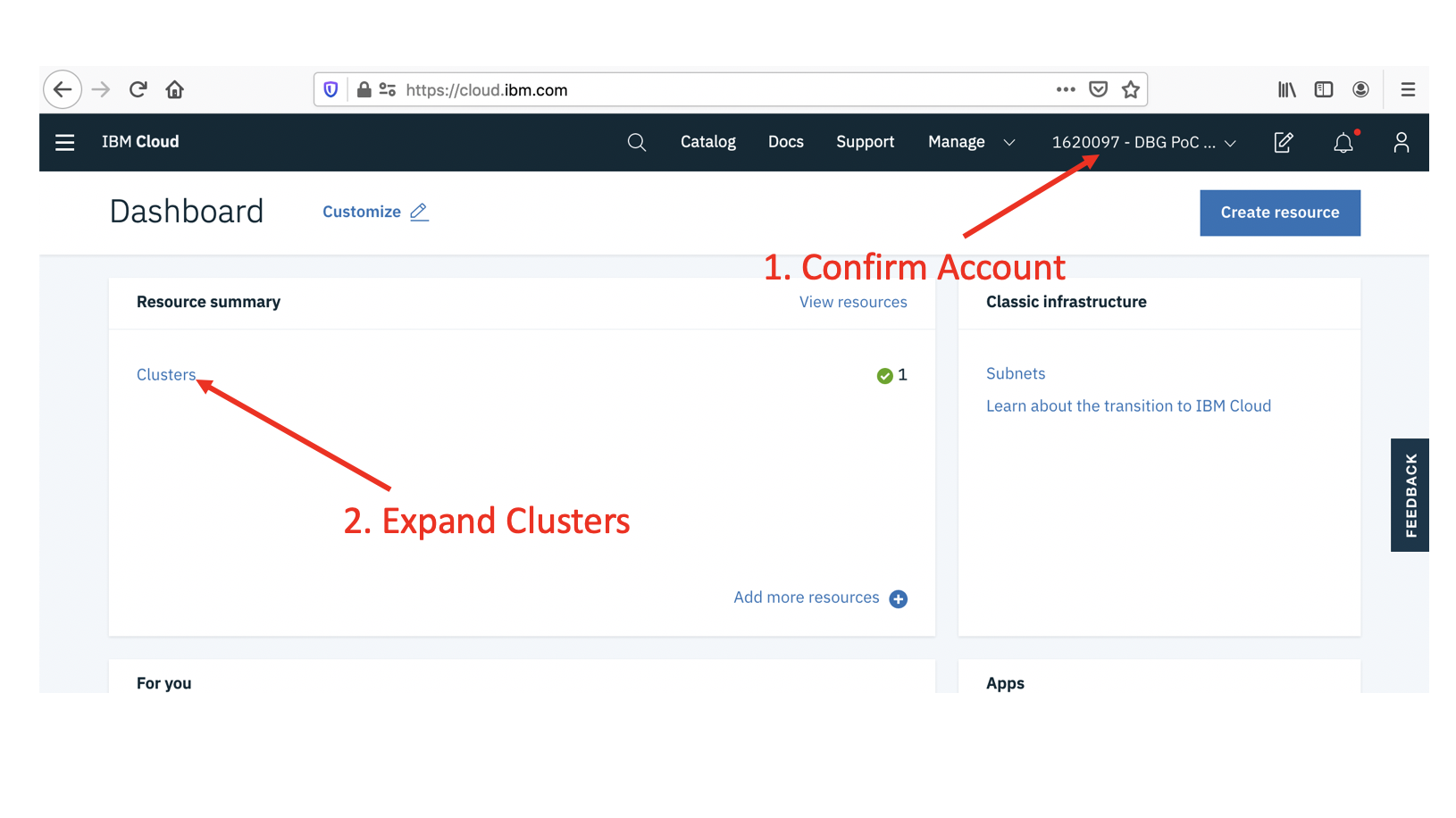Image resolution: width=1456 pixels, height=818 pixels.
Task: Open the cost estimator edit icon in header
Action: tap(1284, 142)
